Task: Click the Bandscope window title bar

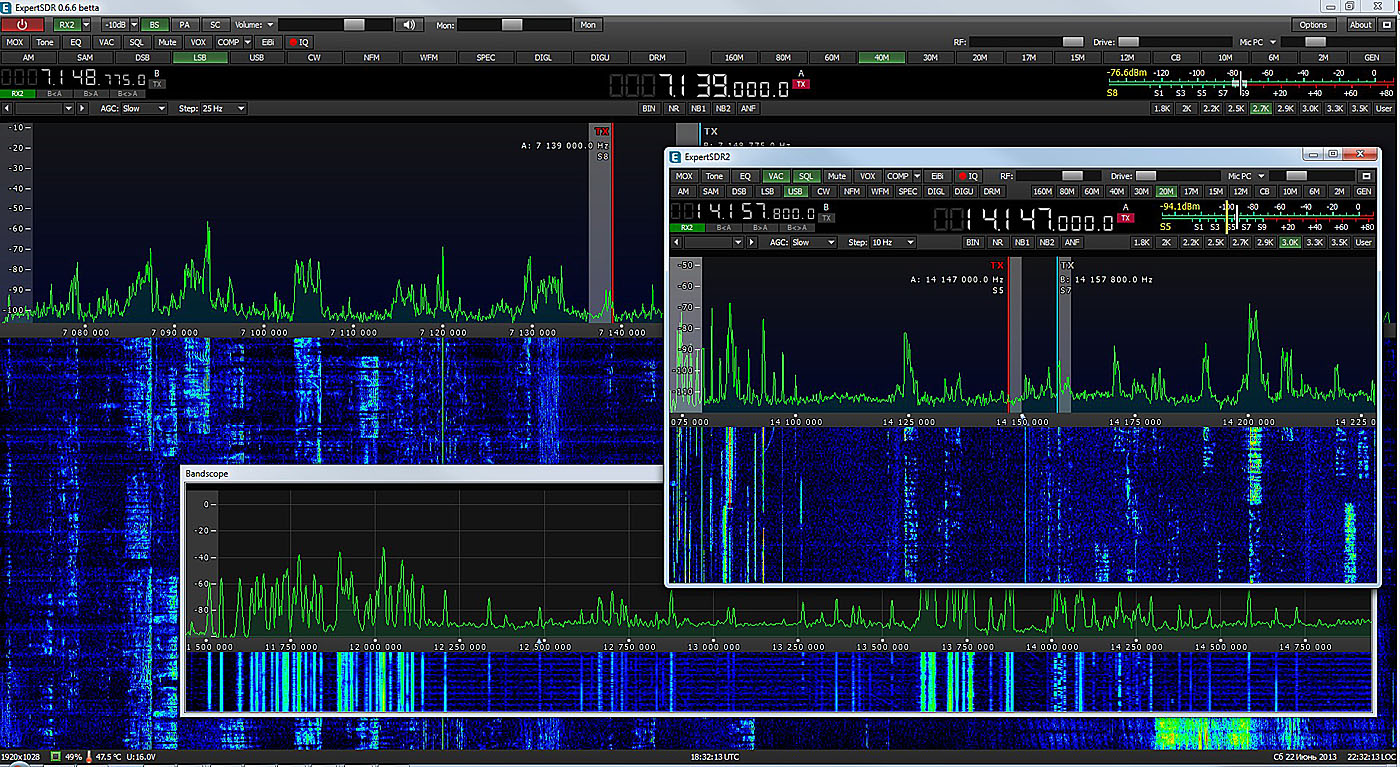Action: [x=424, y=473]
